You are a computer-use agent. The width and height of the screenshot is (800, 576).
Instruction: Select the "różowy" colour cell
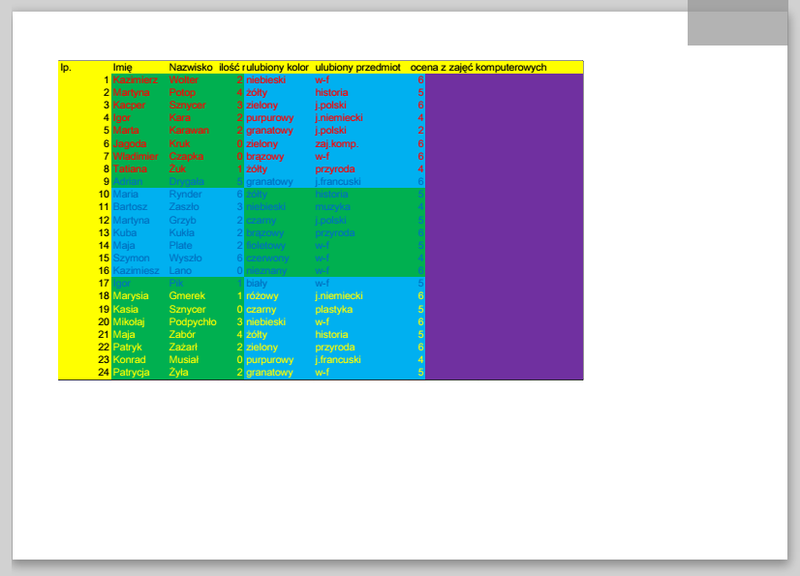coord(262,296)
